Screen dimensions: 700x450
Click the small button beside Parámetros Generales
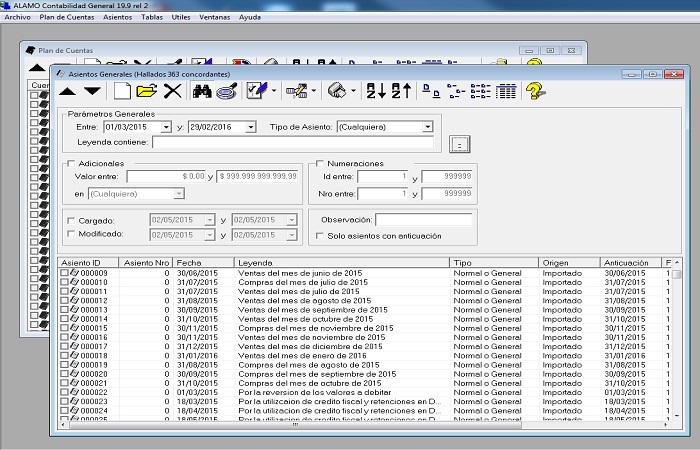pos(460,144)
